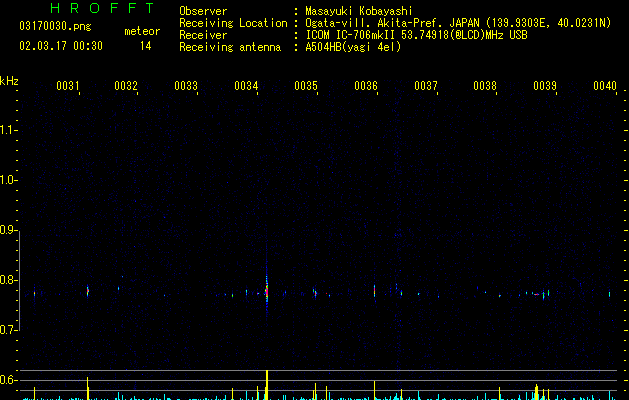This screenshot has height=400, width=629.
Task: Click the 0037 time marker
Action: pos(426,86)
